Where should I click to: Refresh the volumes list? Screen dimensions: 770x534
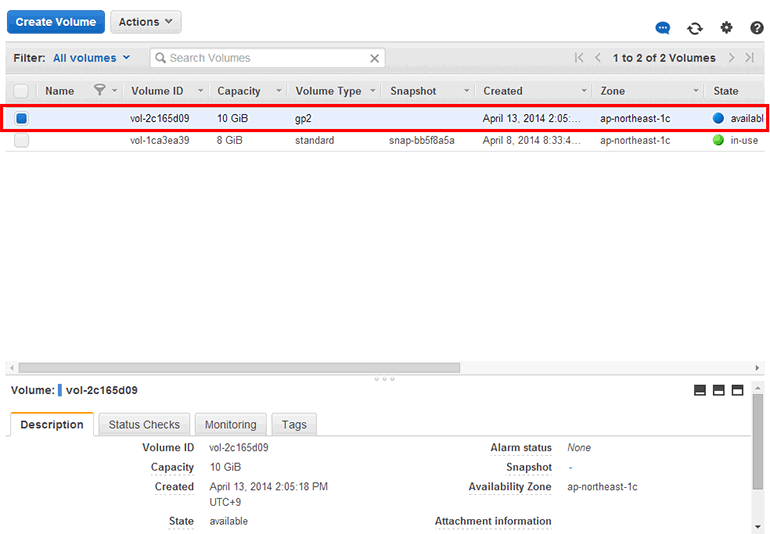pos(695,28)
